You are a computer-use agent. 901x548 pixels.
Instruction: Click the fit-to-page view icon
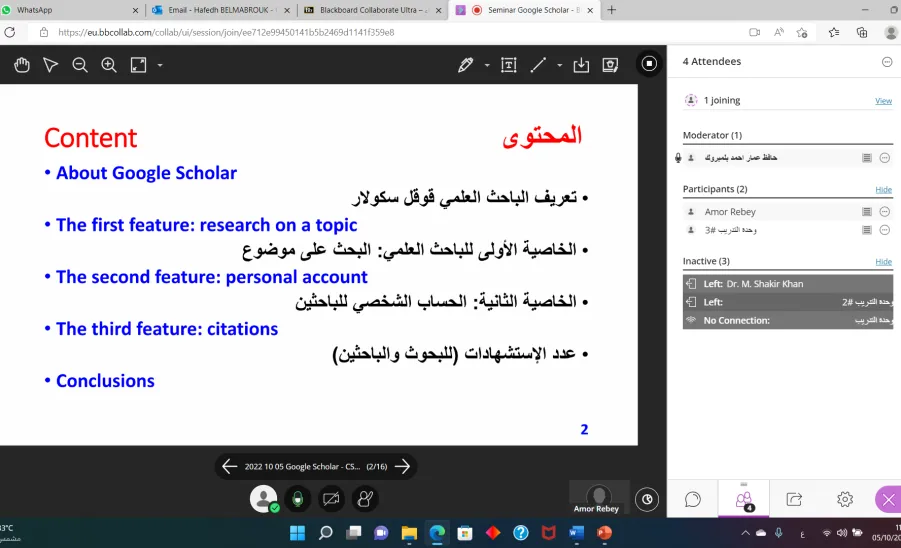[x=138, y=65]
